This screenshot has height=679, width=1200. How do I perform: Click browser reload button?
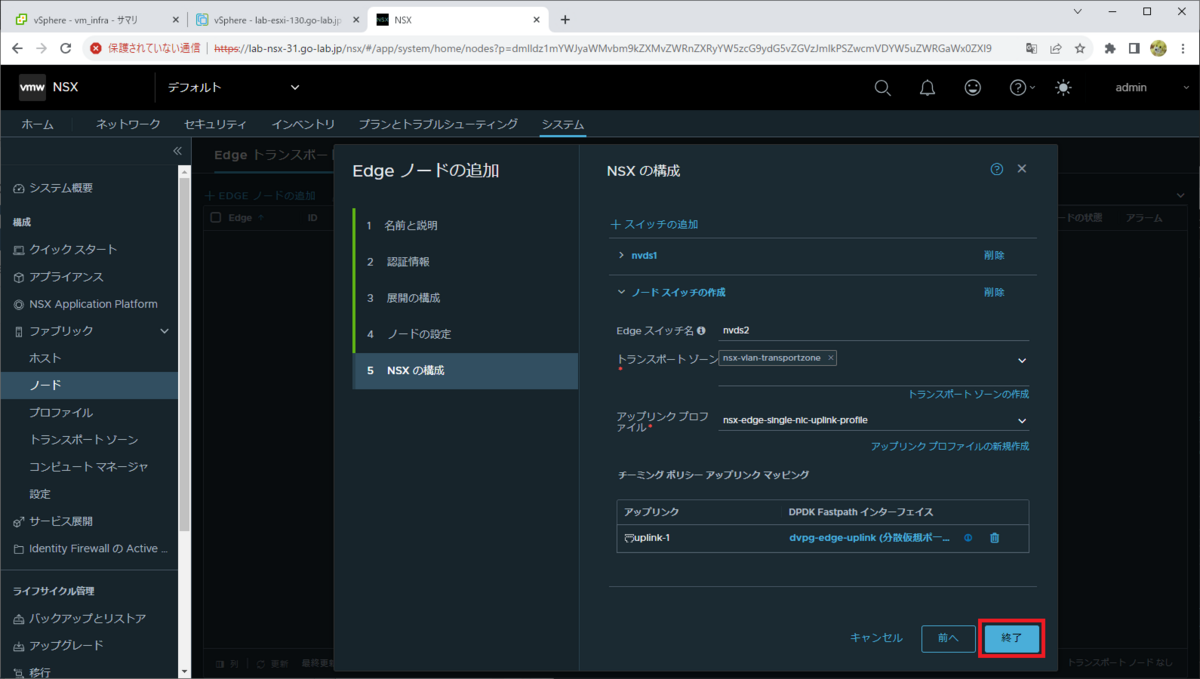click(x=66, y=48)
